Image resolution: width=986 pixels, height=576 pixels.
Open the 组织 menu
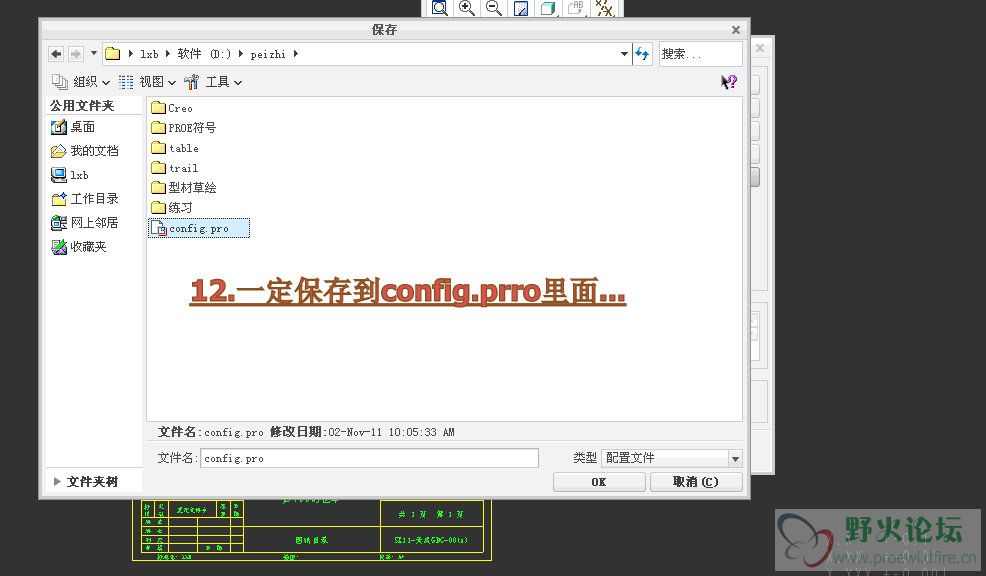(80, 82)
